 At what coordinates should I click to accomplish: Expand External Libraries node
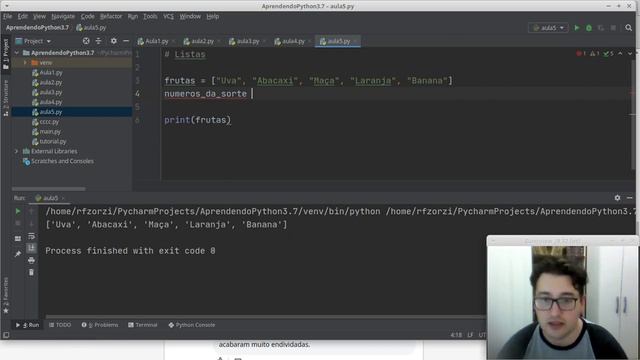coord(17,151)
